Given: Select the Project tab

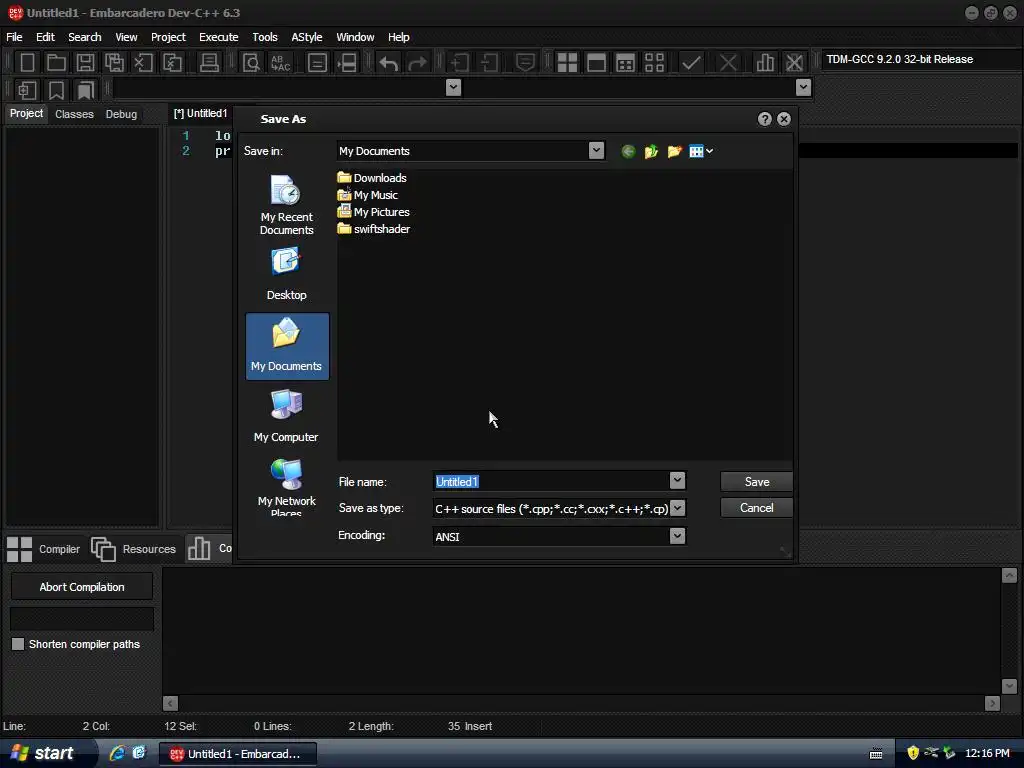Looking at the screenshot, I should click(x=27, y=114).
